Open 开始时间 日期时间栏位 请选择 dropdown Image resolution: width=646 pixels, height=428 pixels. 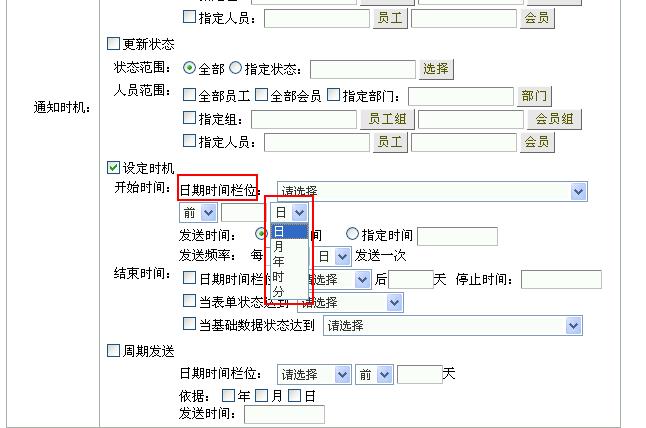coord(432,191)
